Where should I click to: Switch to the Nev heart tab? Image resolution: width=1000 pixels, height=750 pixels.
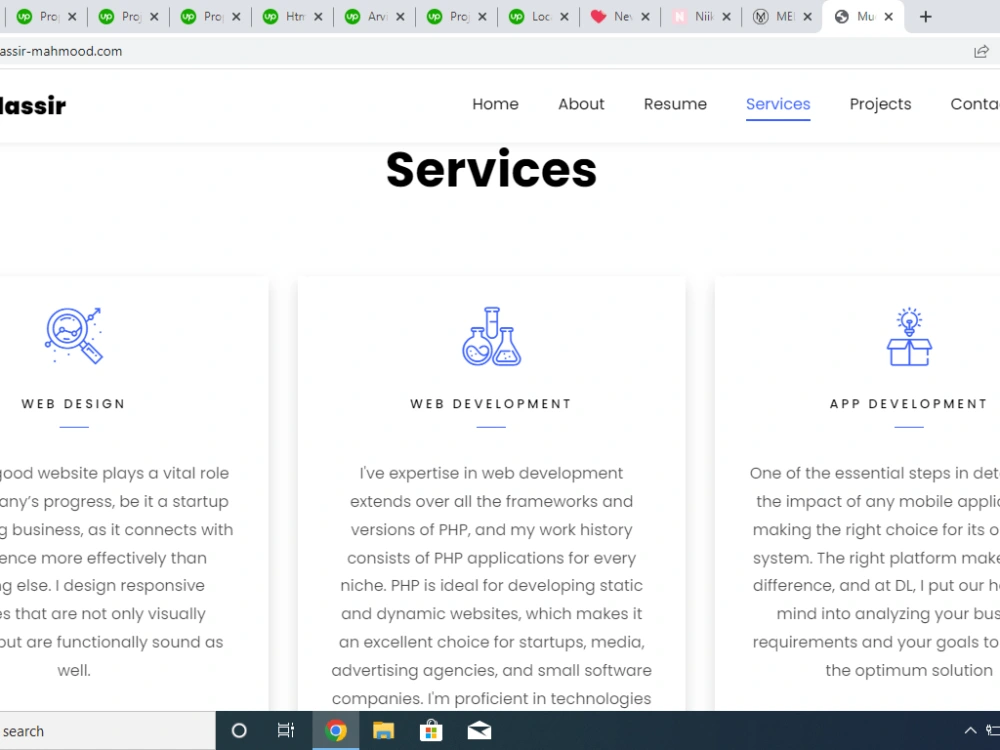coord(612,17)
